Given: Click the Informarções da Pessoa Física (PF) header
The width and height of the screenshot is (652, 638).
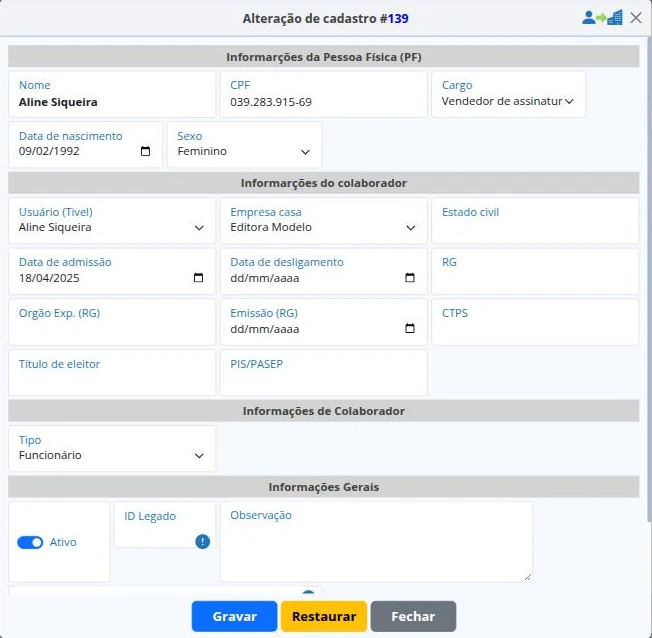Looking at the screenshot, I should (x=324, y=57).
